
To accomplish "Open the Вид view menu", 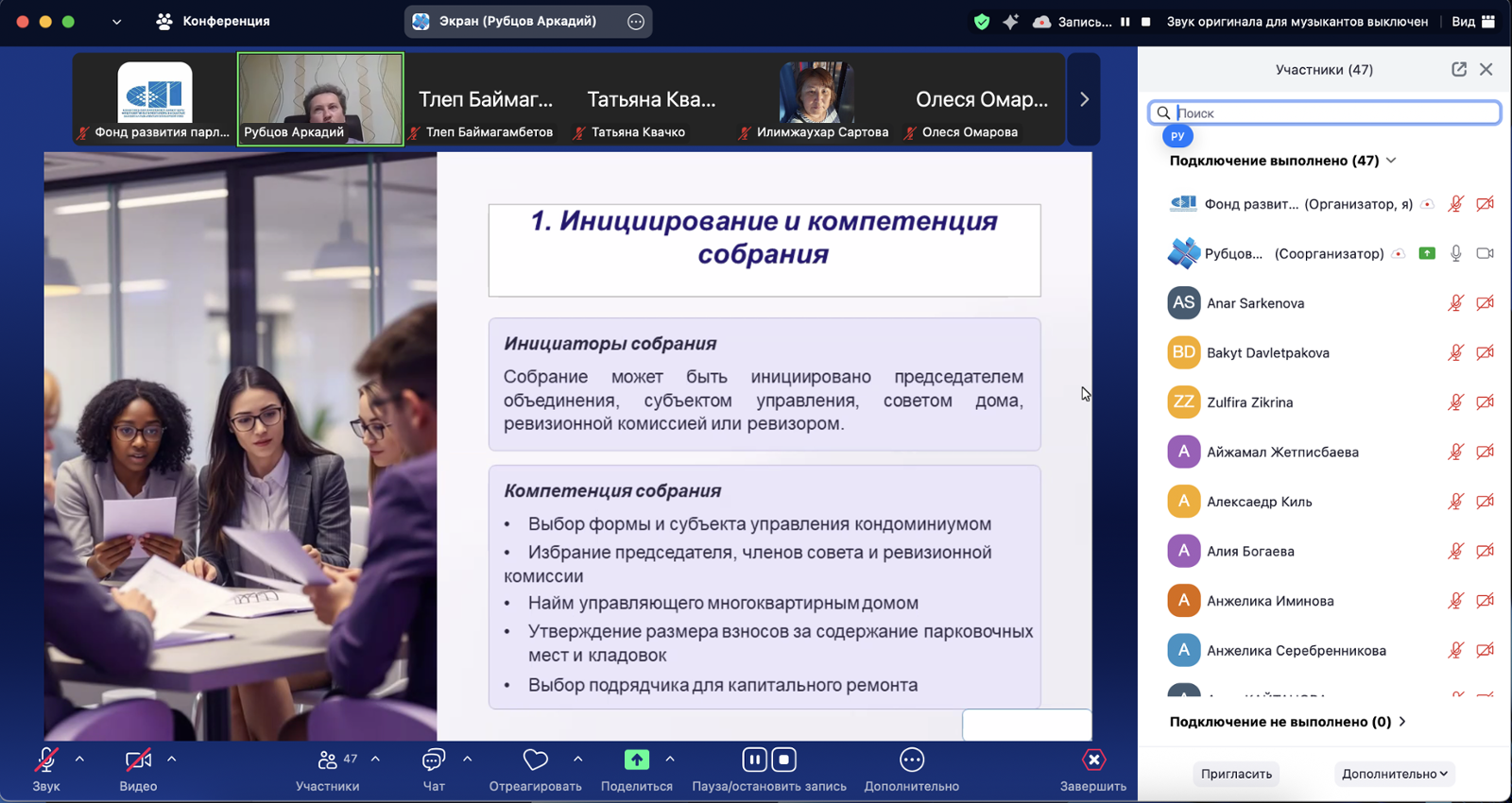I will pyautogui.click(x=1472, y=22).
